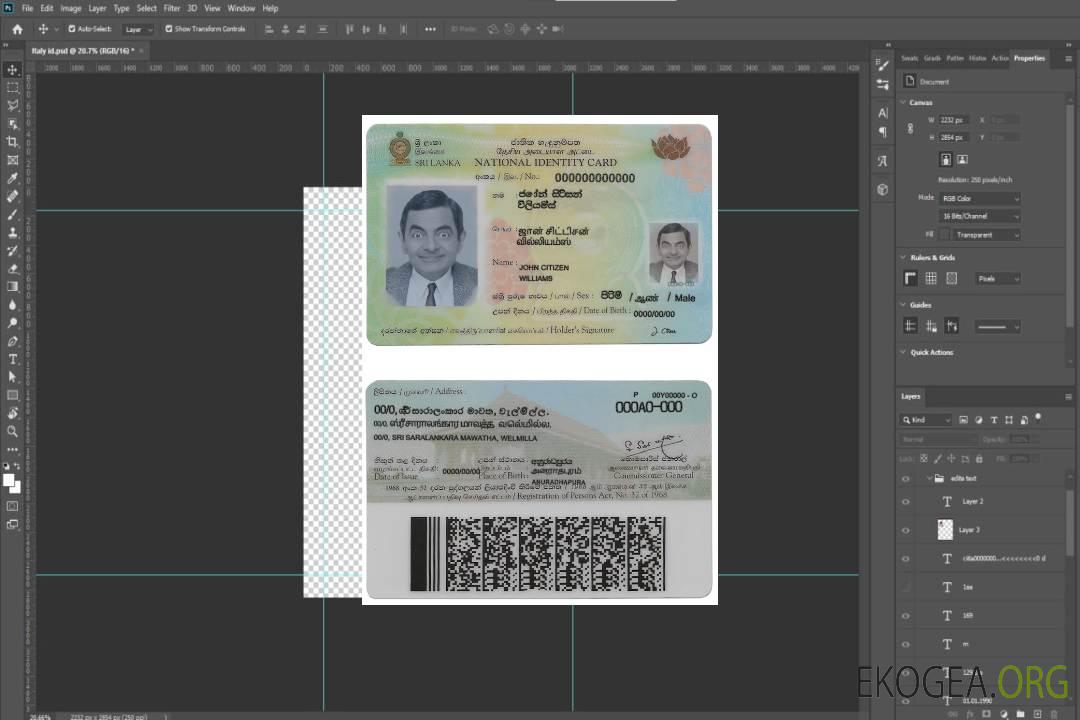Collapse the Quick Actions section
Viewport: 1080px width, 720px height.
[903, 352]
